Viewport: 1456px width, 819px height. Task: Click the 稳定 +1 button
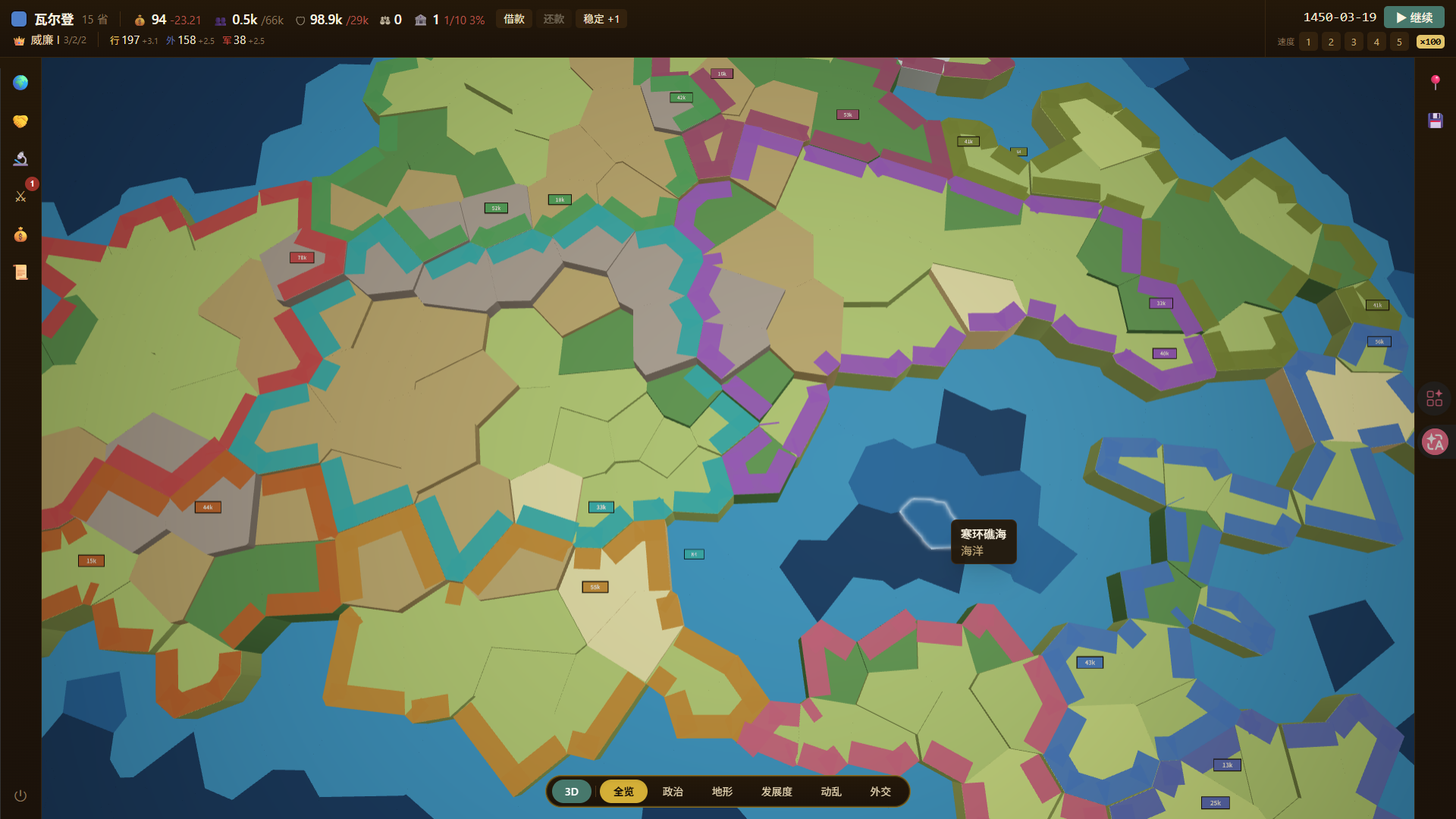601,19
